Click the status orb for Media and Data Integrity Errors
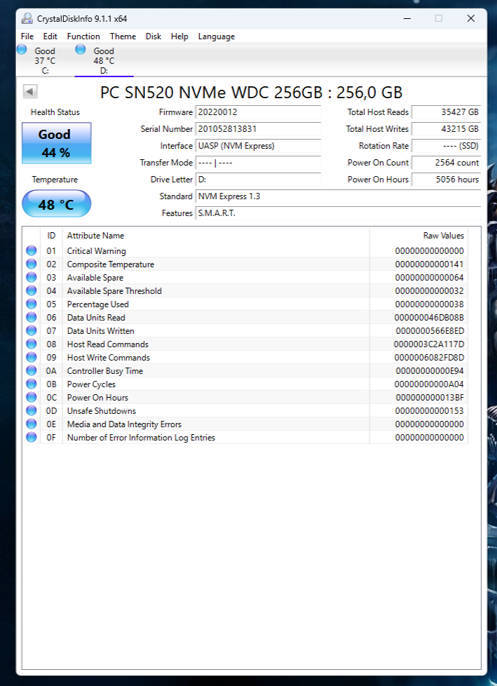The width and height of the screenshot is (497, 686). click(31, 424)
